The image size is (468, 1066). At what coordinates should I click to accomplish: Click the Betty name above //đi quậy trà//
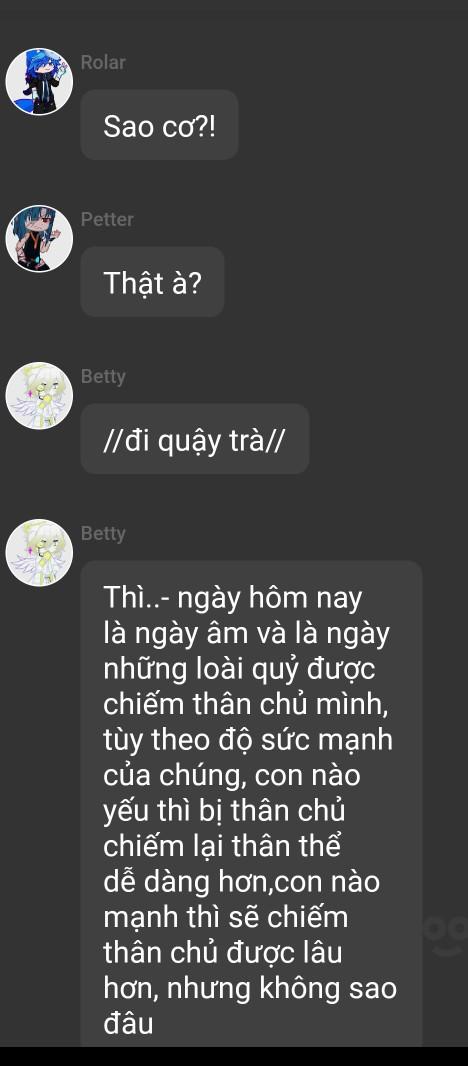(103, 377)
